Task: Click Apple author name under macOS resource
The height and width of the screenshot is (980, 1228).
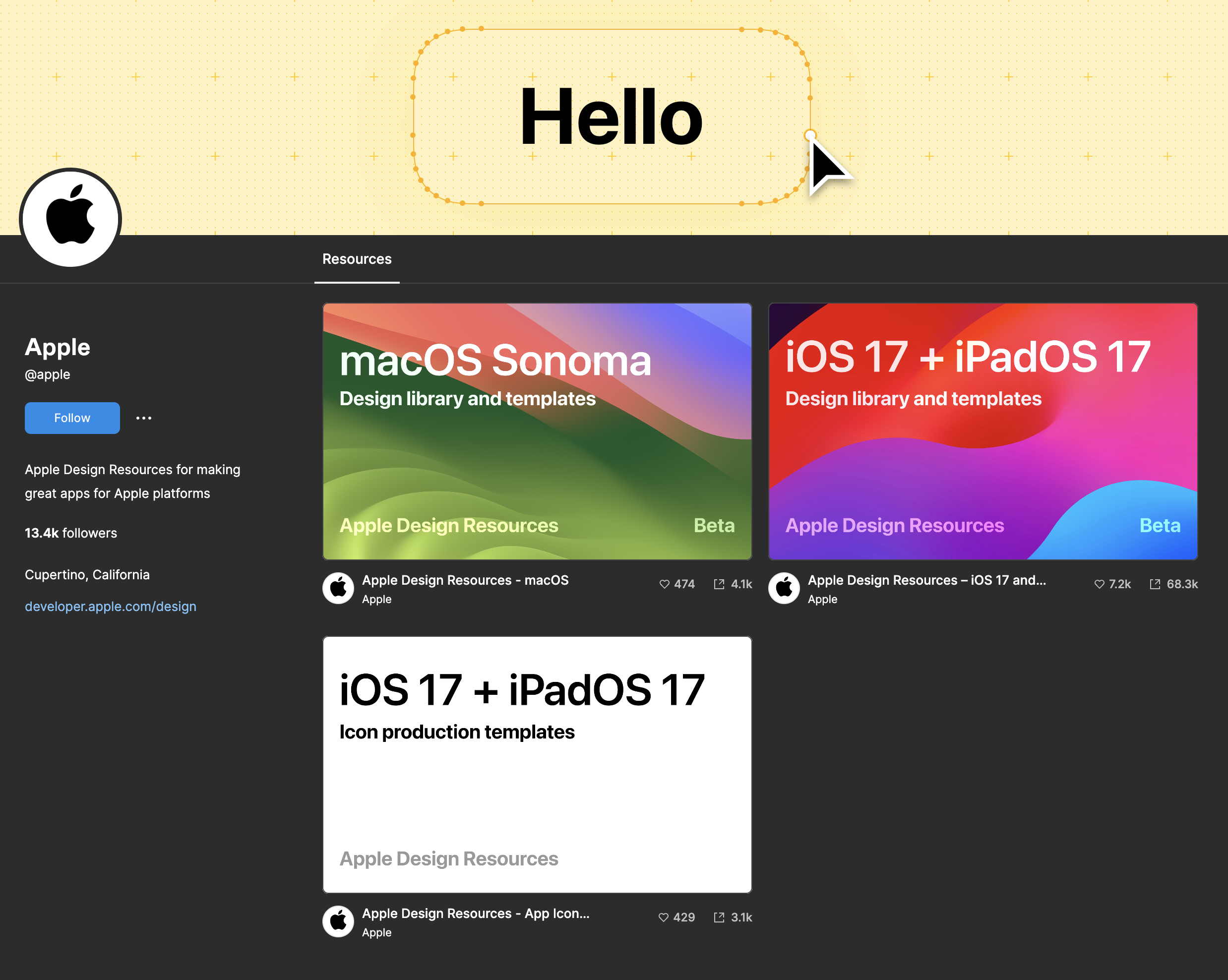Action: coord(376,599)
